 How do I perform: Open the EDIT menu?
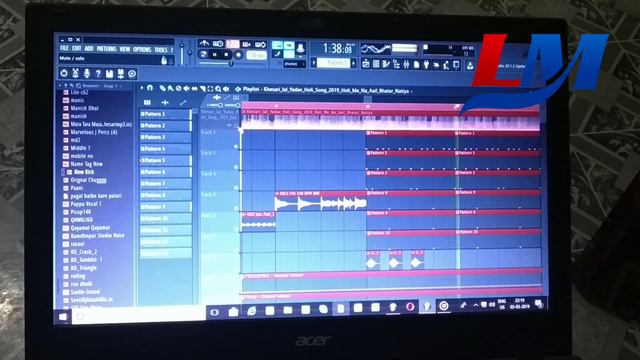[76, 48]
